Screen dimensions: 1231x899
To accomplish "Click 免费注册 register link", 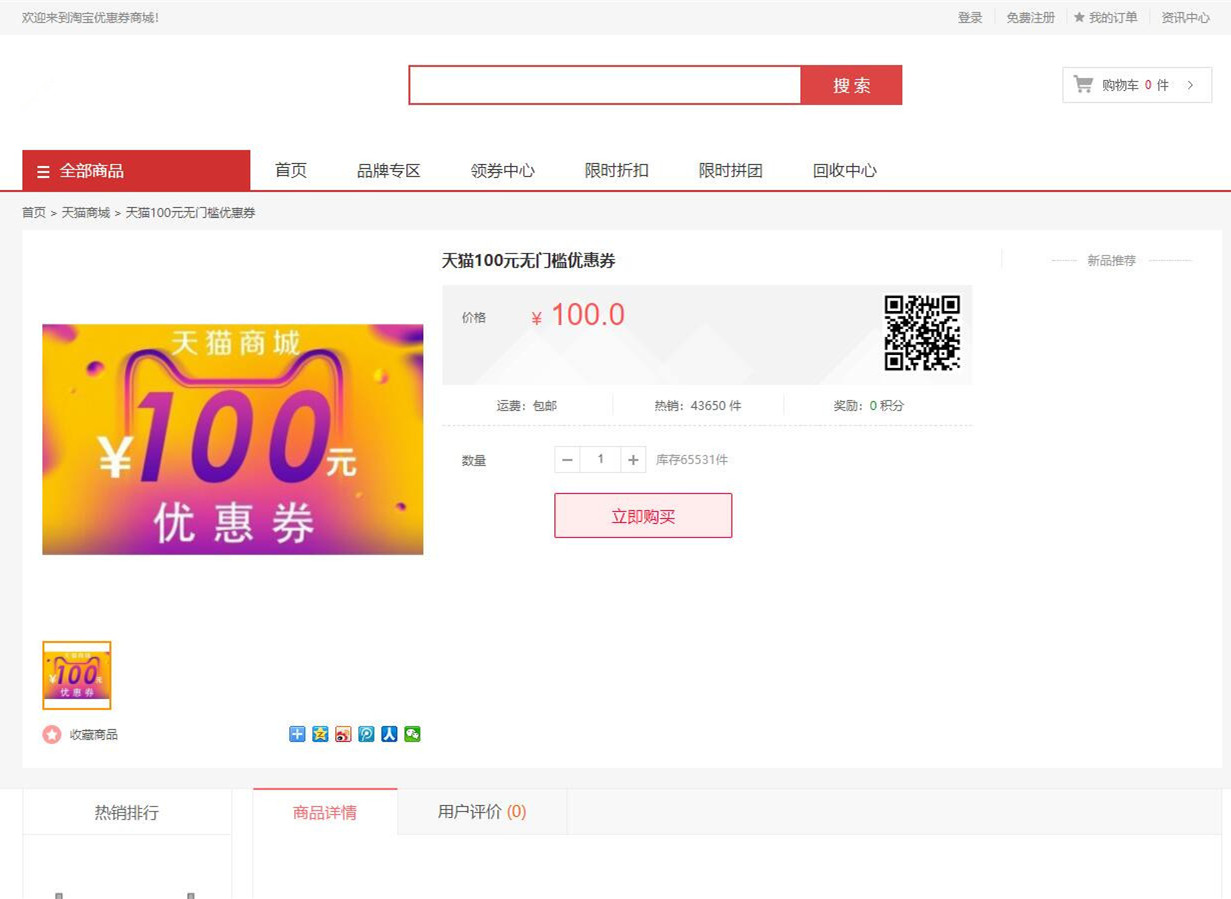I will pyautogui.click(x=1030, y=17).
